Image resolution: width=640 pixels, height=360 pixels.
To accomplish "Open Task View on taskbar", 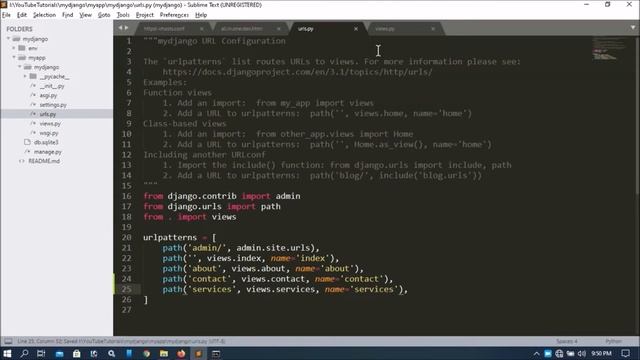I will 41,353.
